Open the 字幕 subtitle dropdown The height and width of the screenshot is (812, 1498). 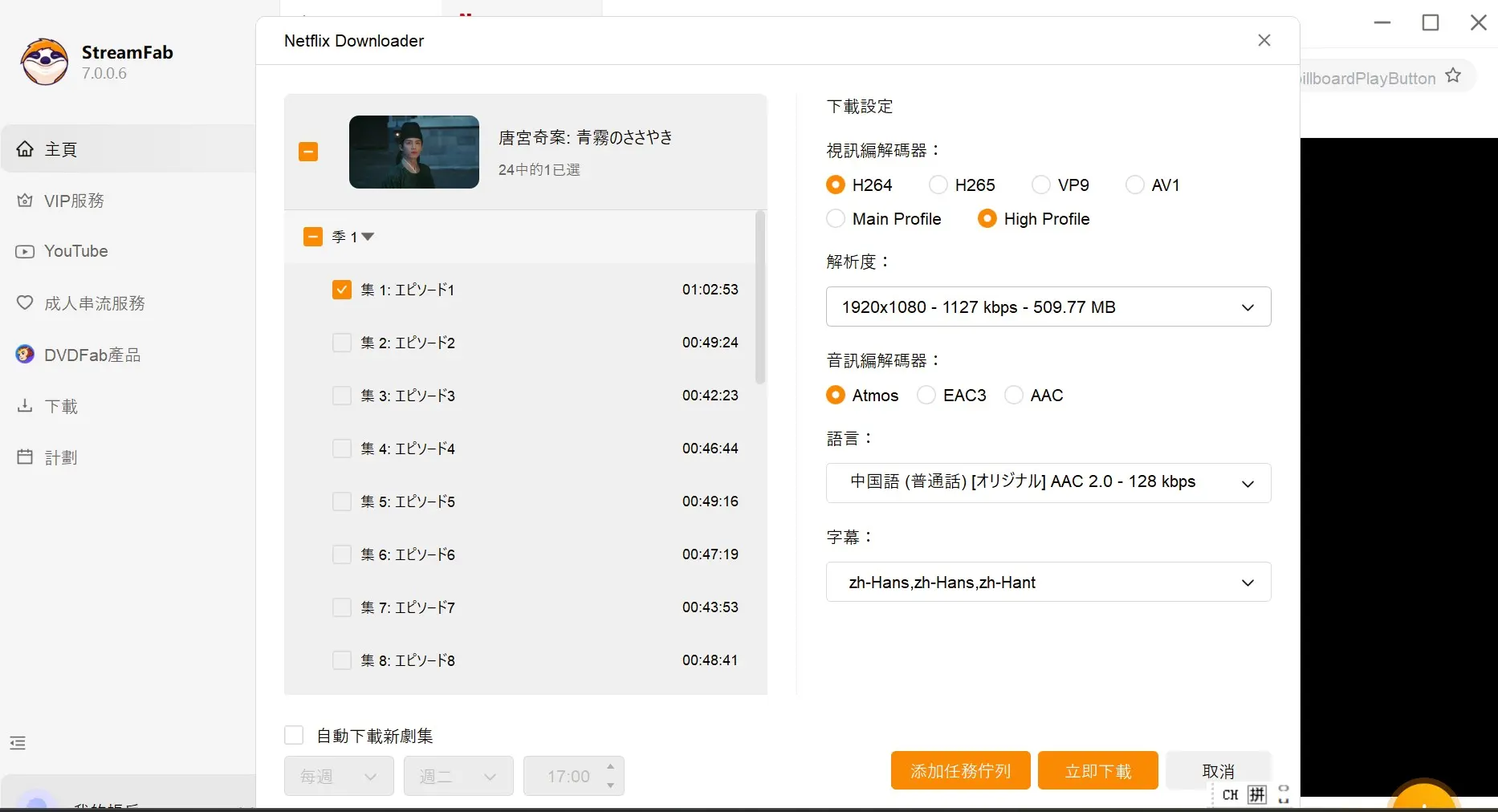pyautogui.click(x=1048, y=582)
